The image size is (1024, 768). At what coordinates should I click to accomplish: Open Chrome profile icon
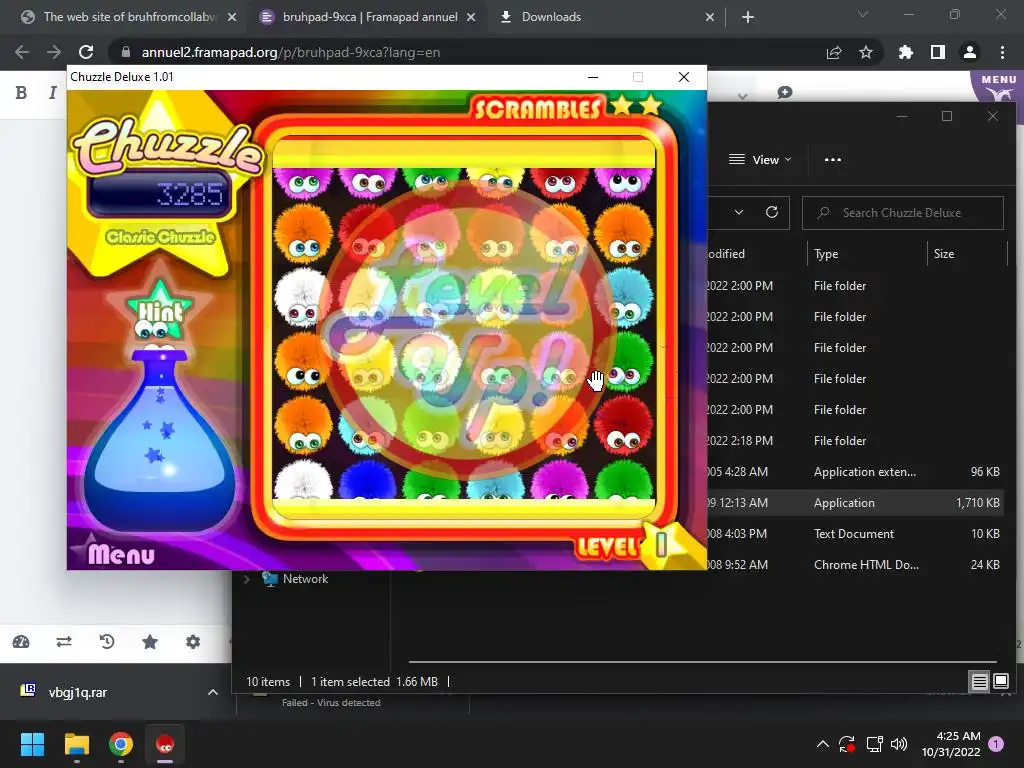[970, 52]
